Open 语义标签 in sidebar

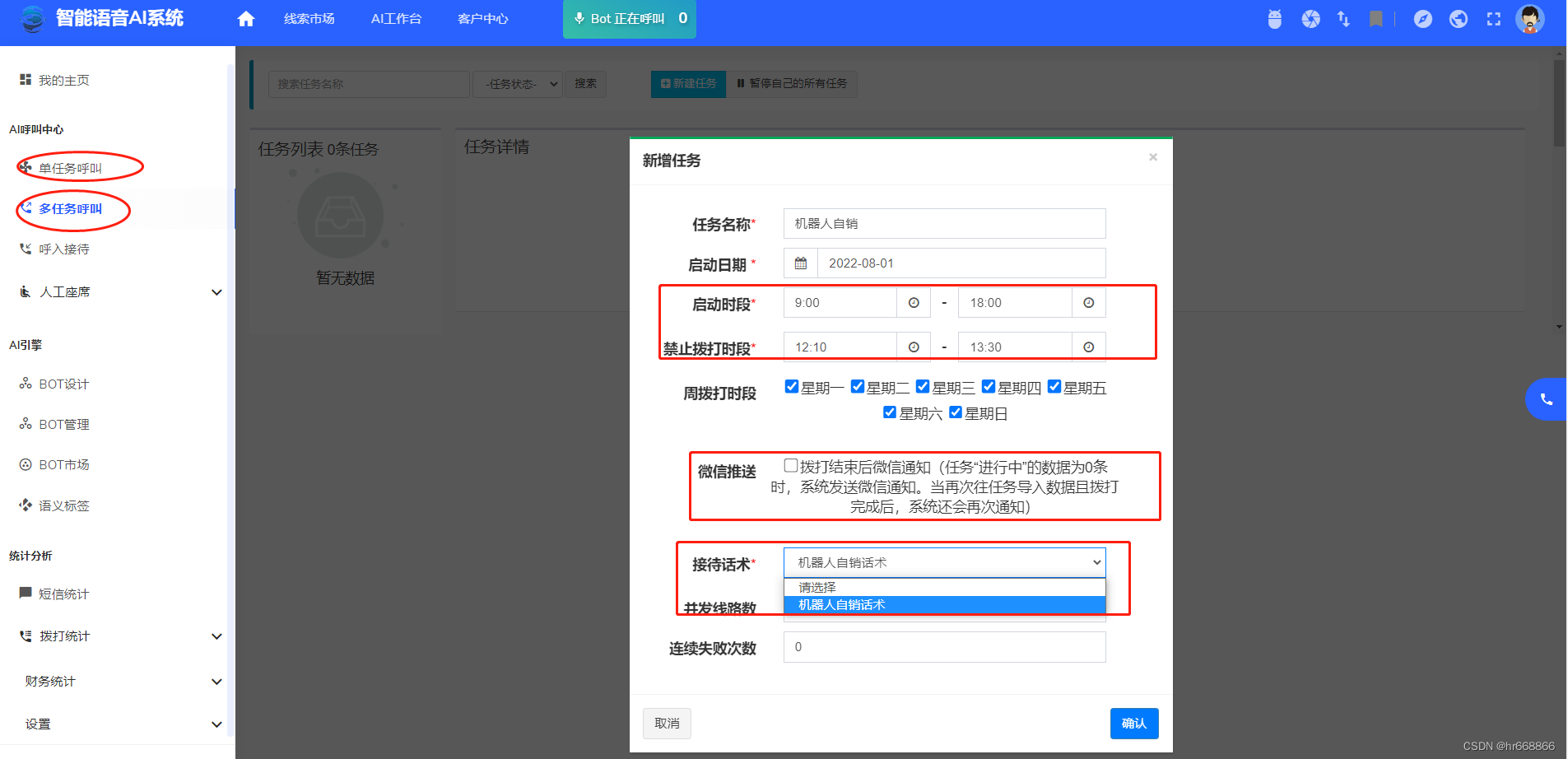[54, 506]
